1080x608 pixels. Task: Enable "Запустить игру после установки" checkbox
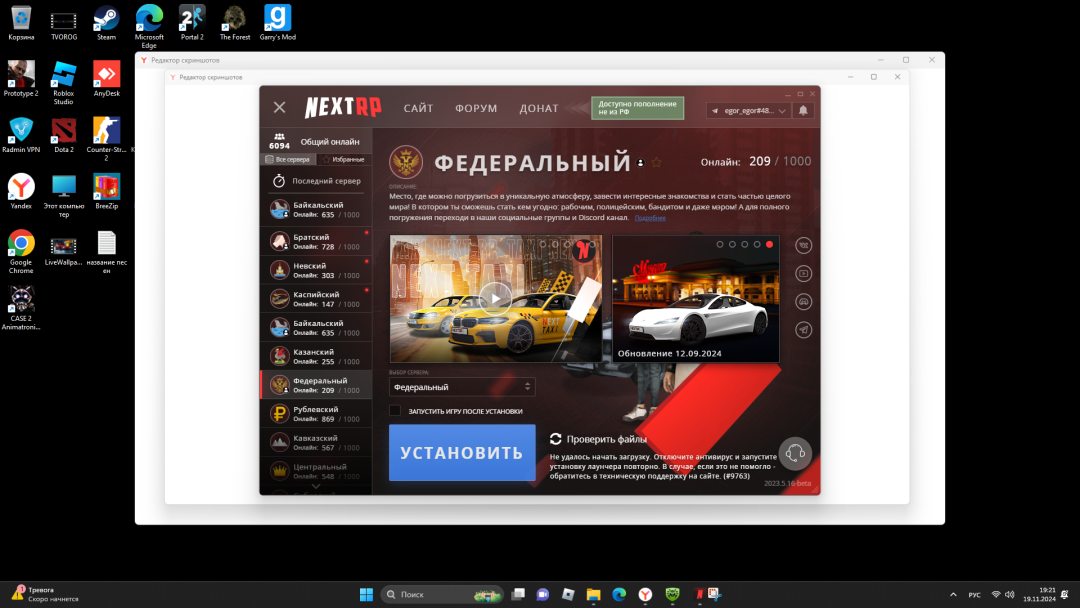pyautogui.click(x=395, y=410)
